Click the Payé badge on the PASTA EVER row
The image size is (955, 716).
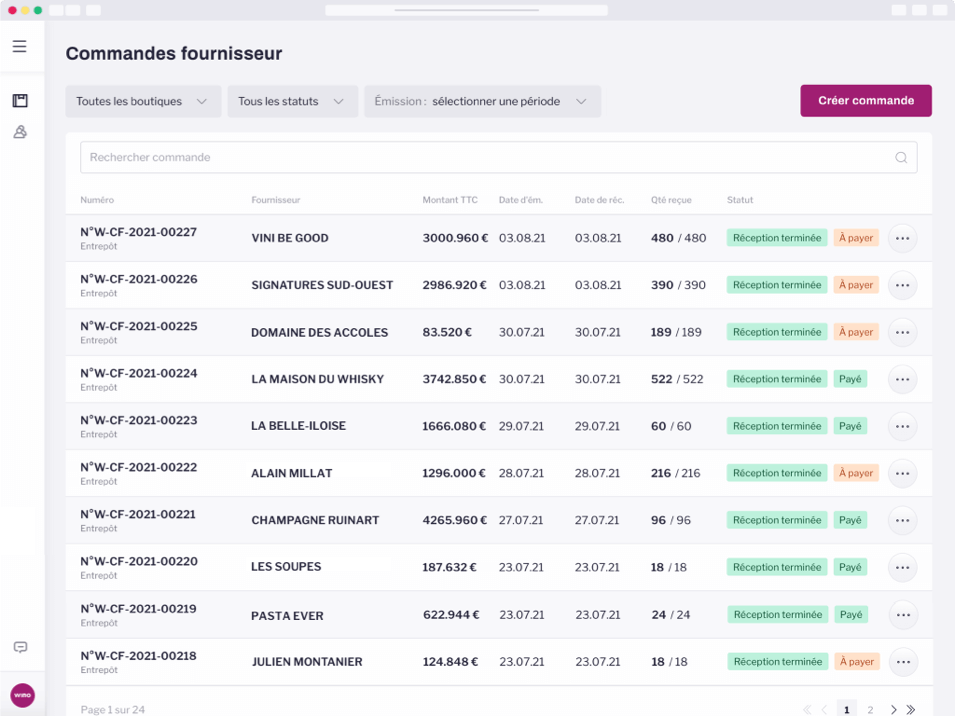point(849,614)
